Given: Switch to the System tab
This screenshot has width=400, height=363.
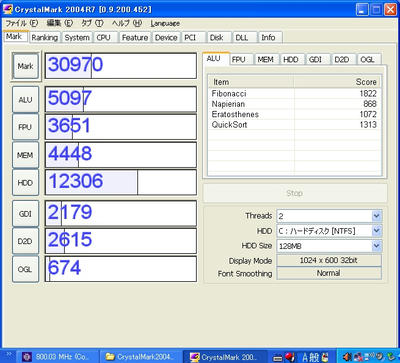Looking at the screenshot, I should 77,38.
